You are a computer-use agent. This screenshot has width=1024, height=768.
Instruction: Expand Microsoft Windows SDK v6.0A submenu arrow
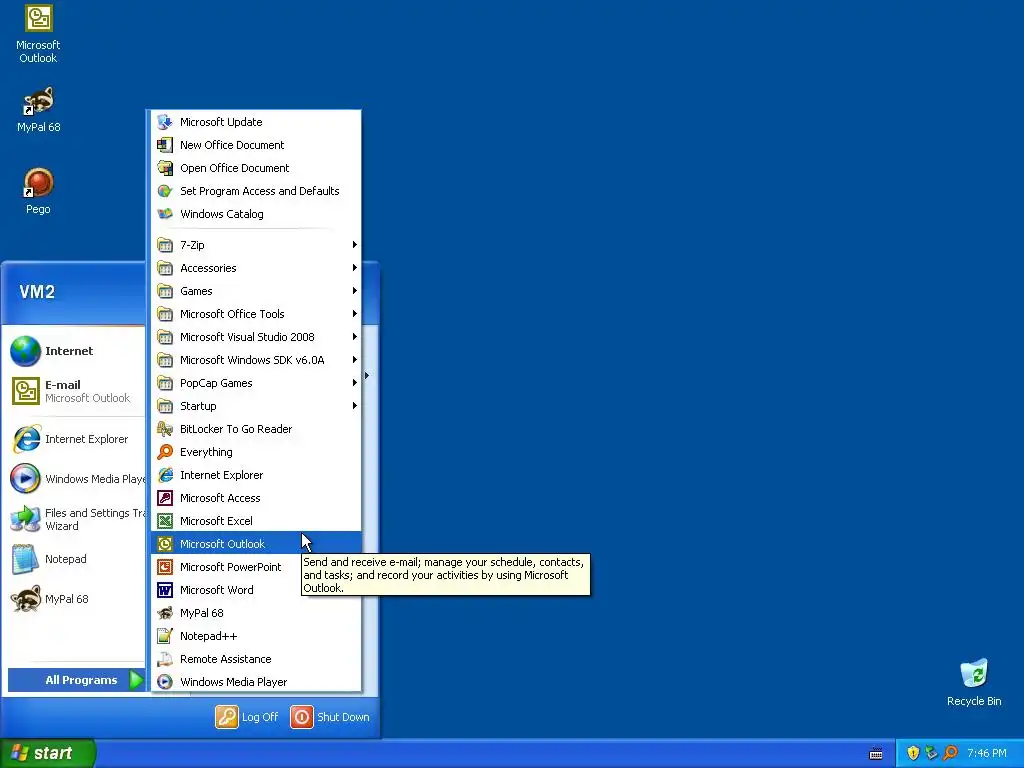click(355, 360)
